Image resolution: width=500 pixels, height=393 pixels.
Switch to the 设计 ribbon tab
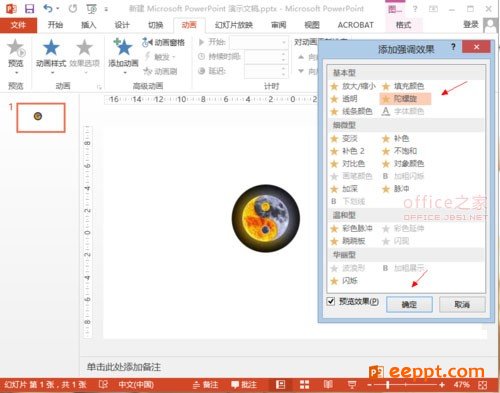[x=122, y=25]
